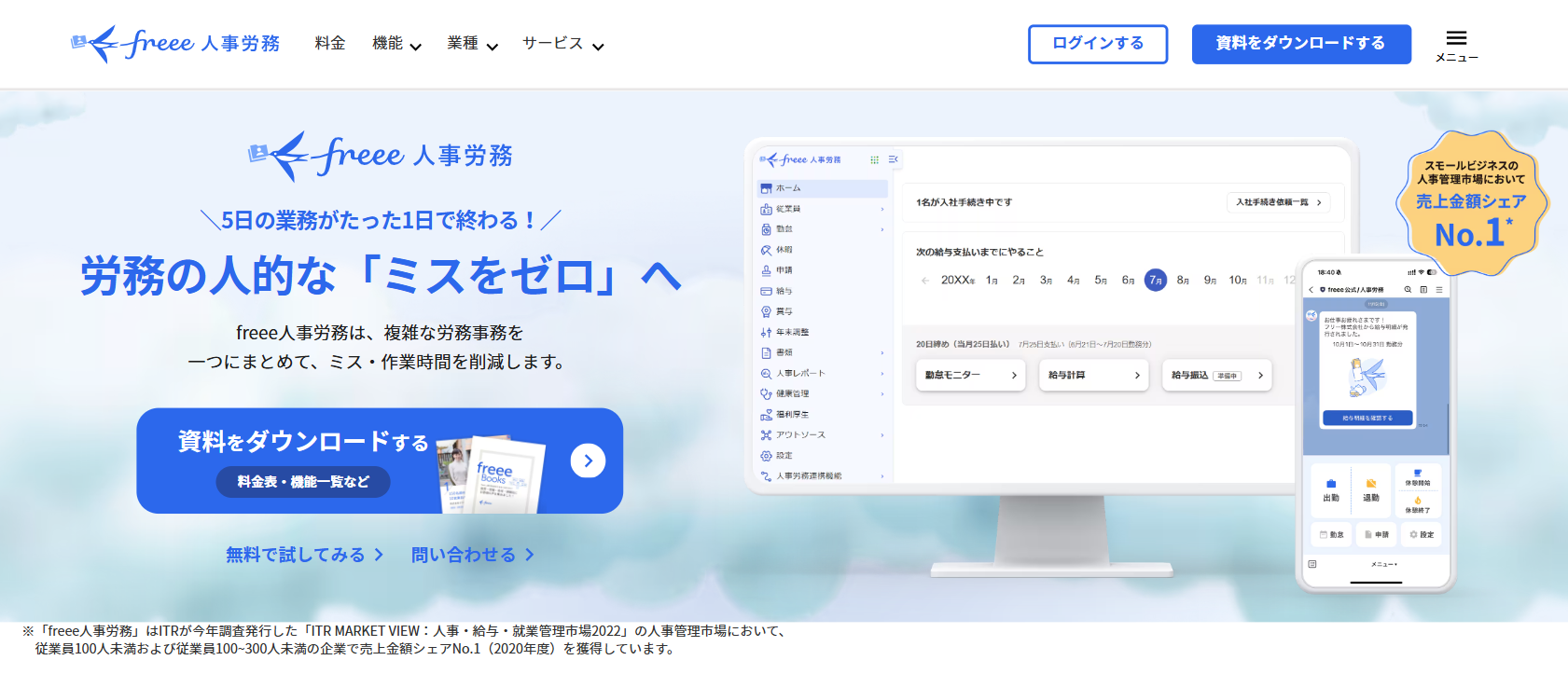Expand the 機能 dropdown menu
Screen dimensions: 1568x674
(396, 44)
